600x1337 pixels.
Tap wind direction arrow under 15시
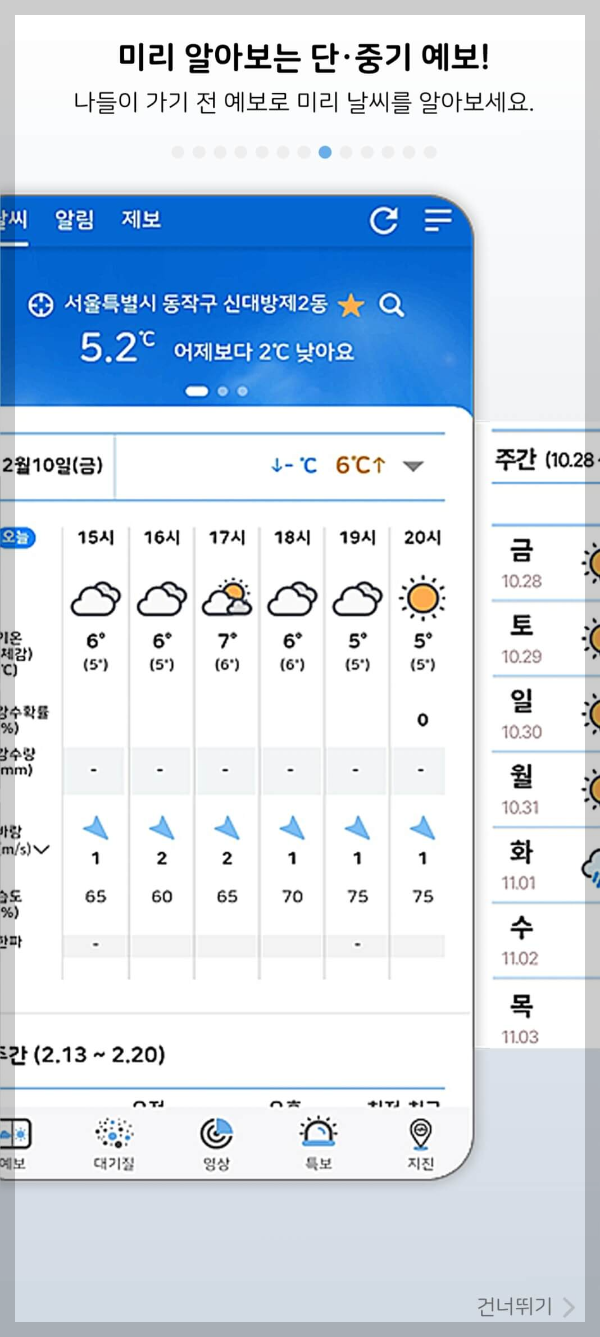(96, 827)
